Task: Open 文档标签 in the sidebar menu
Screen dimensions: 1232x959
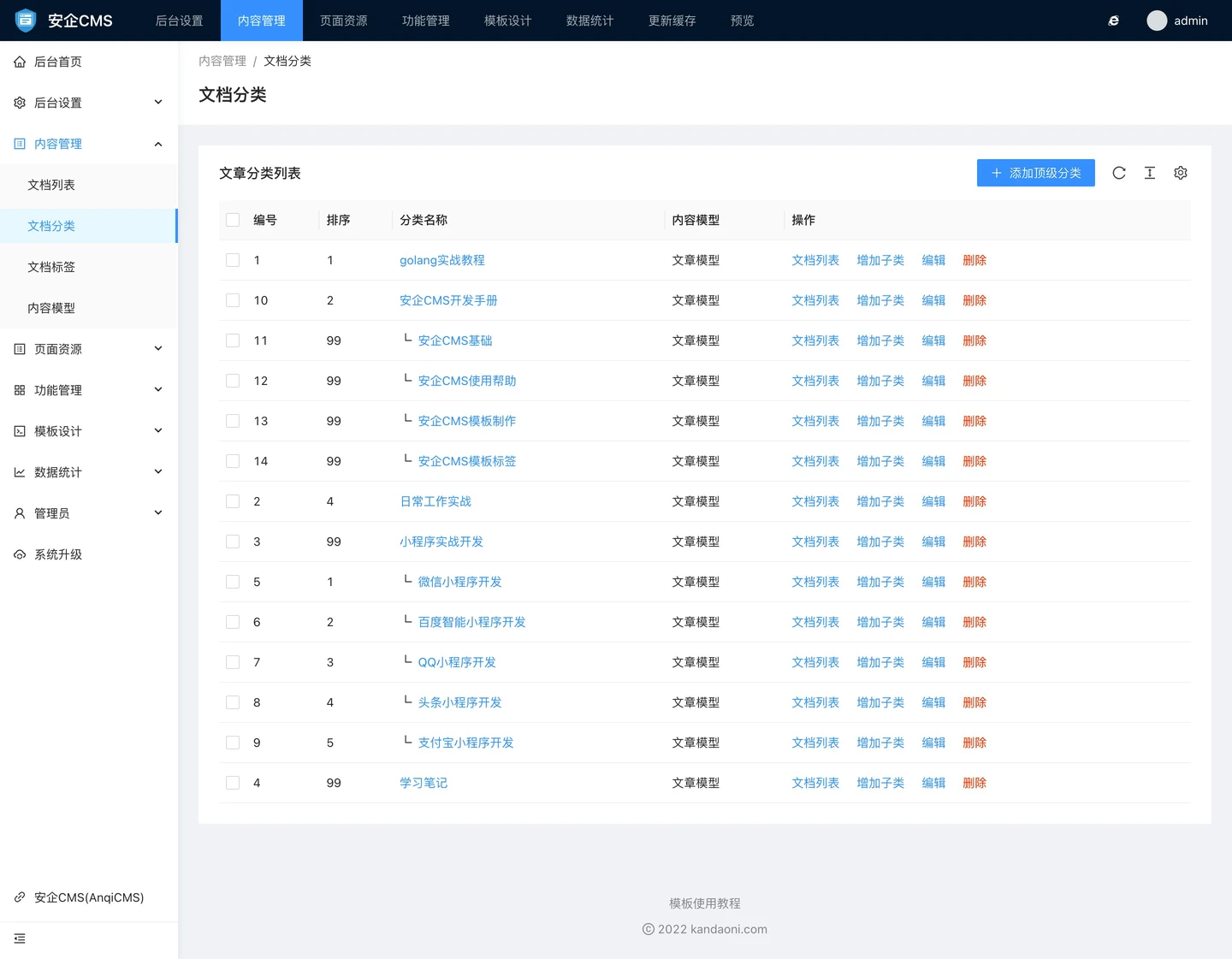Action: 51,267
